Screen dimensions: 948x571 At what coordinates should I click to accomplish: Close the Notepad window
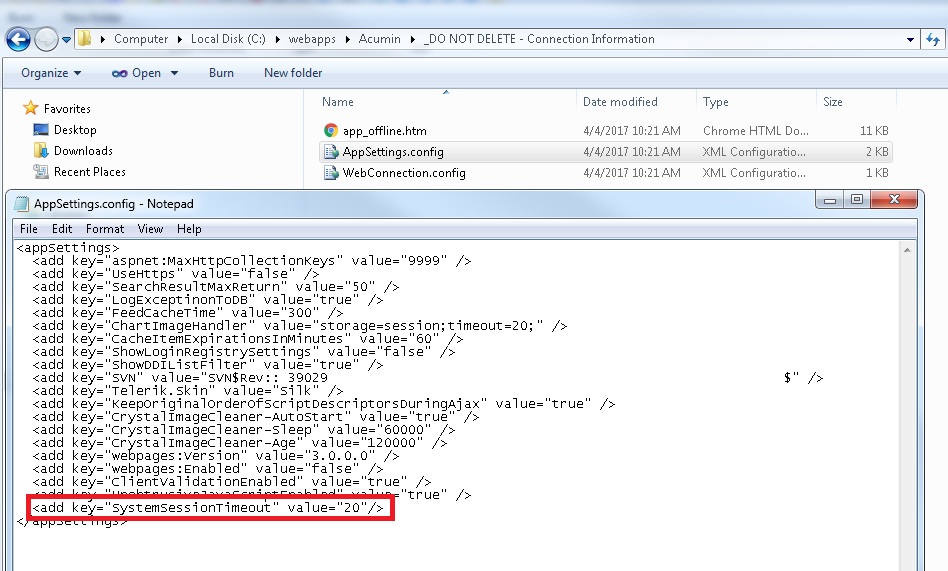coord(894,200)
